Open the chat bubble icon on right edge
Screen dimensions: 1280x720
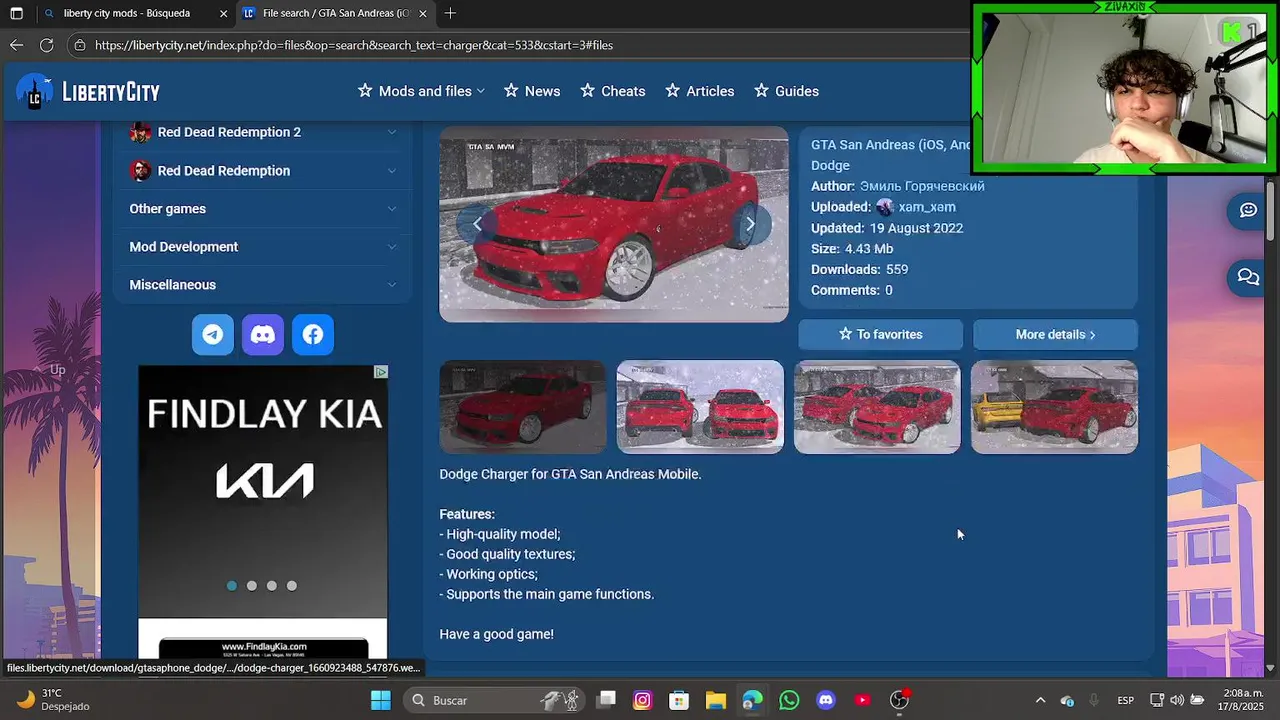tap(1248, 210)
